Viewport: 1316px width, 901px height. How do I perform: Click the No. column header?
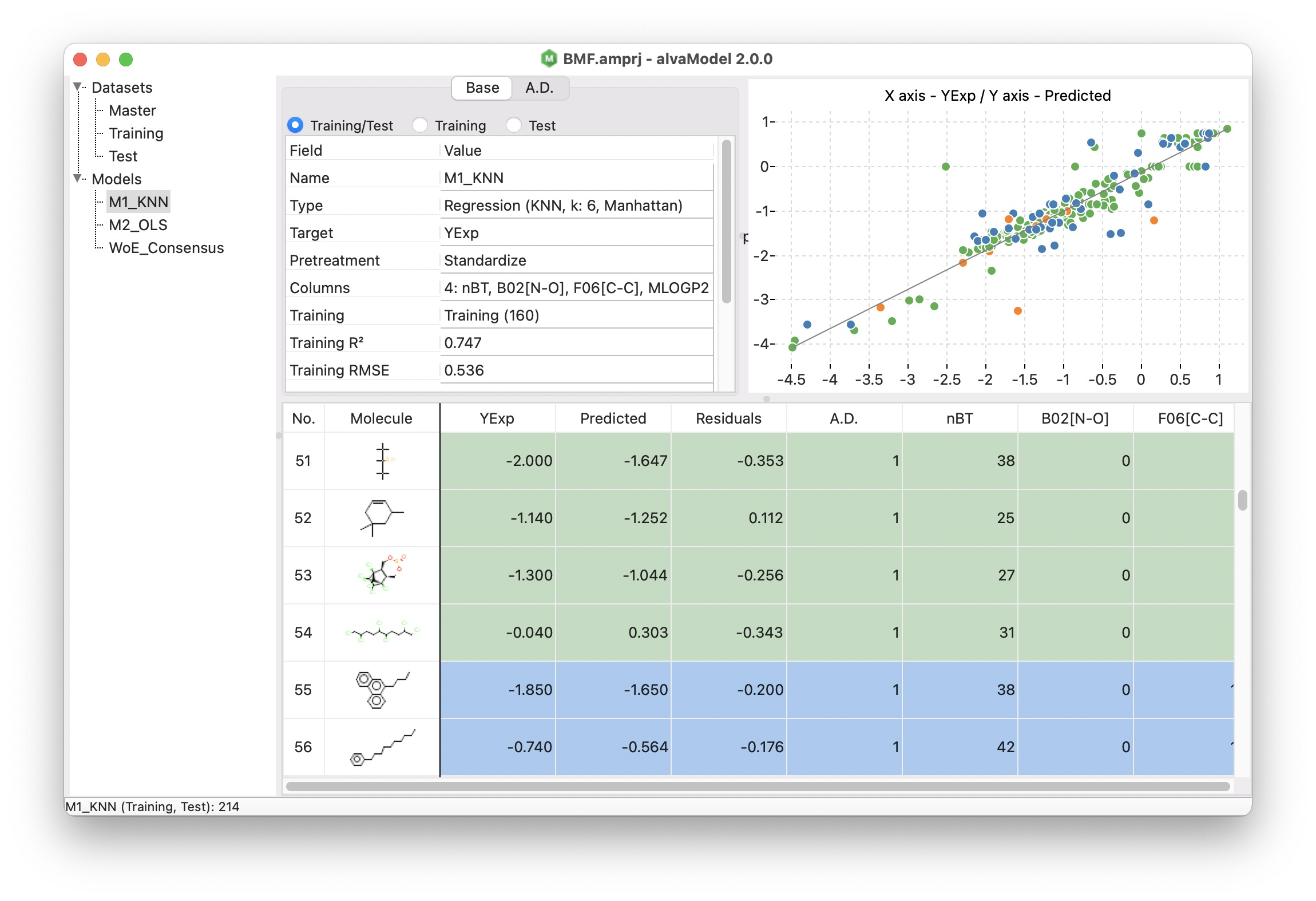tap(303, 418)
